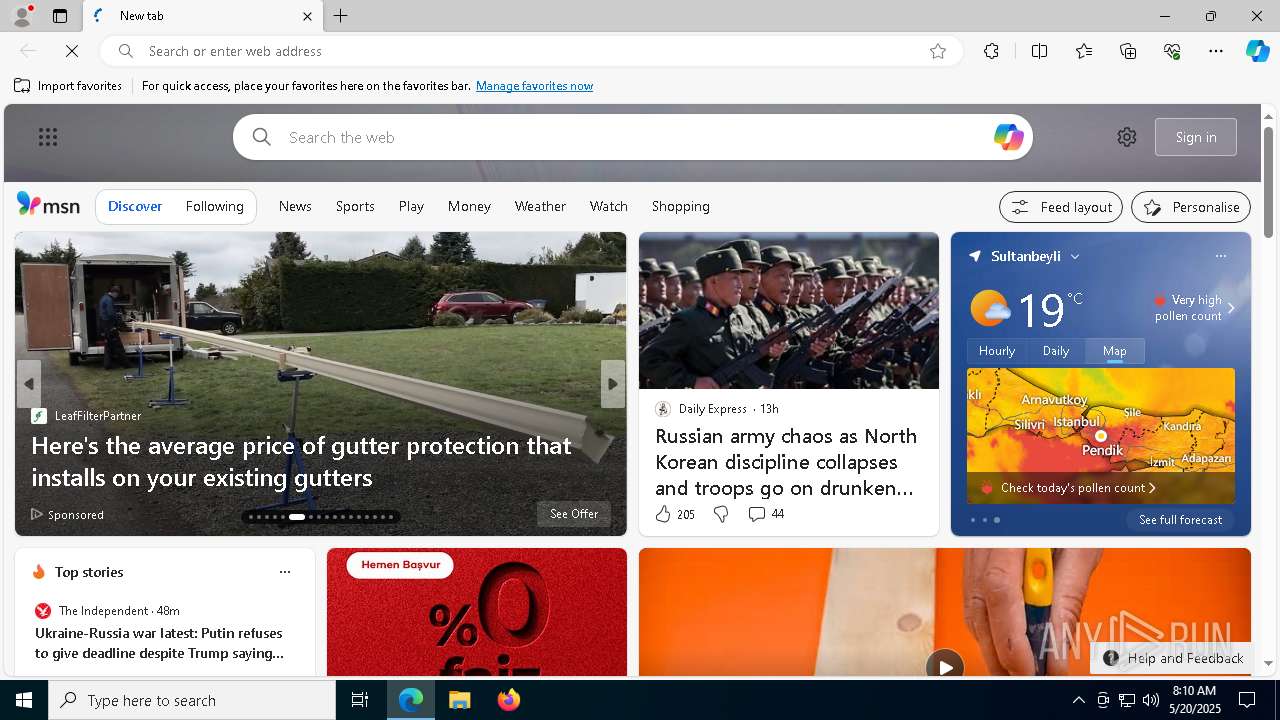The height and width of the screenshot is (720, 1280).
Task: Add this page to favorites star
Action: 938,51
